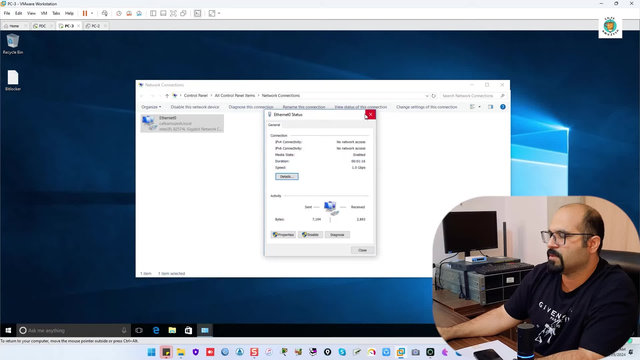The image size is (640, 360).
Task: Click the Diagnose button in status dialog
Action: click(337, 235)
